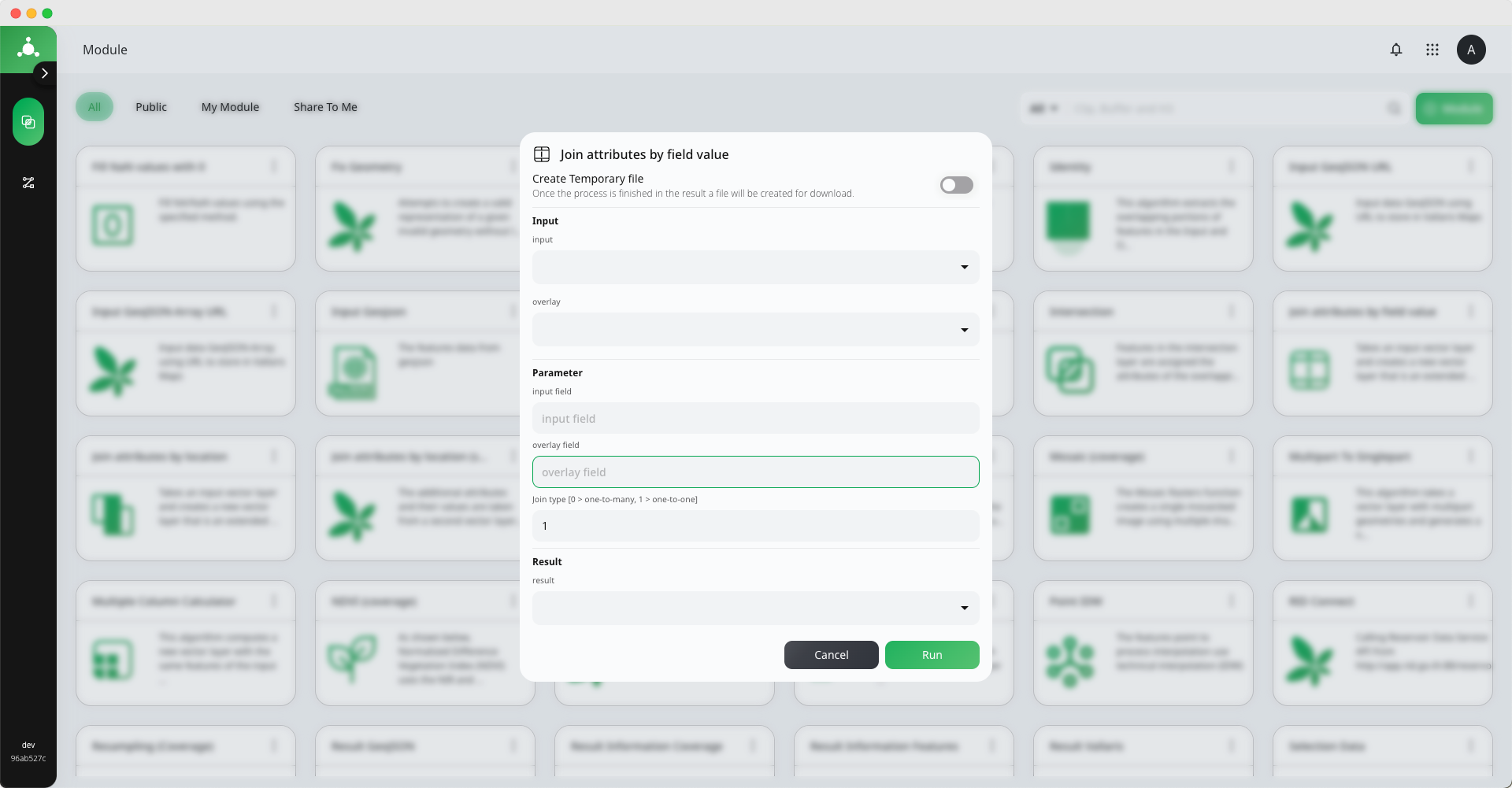The height and width of the screenshot is (788, 1512).
Task: Open the Fix Geometry module card icon
Action: tap(352, 226)
